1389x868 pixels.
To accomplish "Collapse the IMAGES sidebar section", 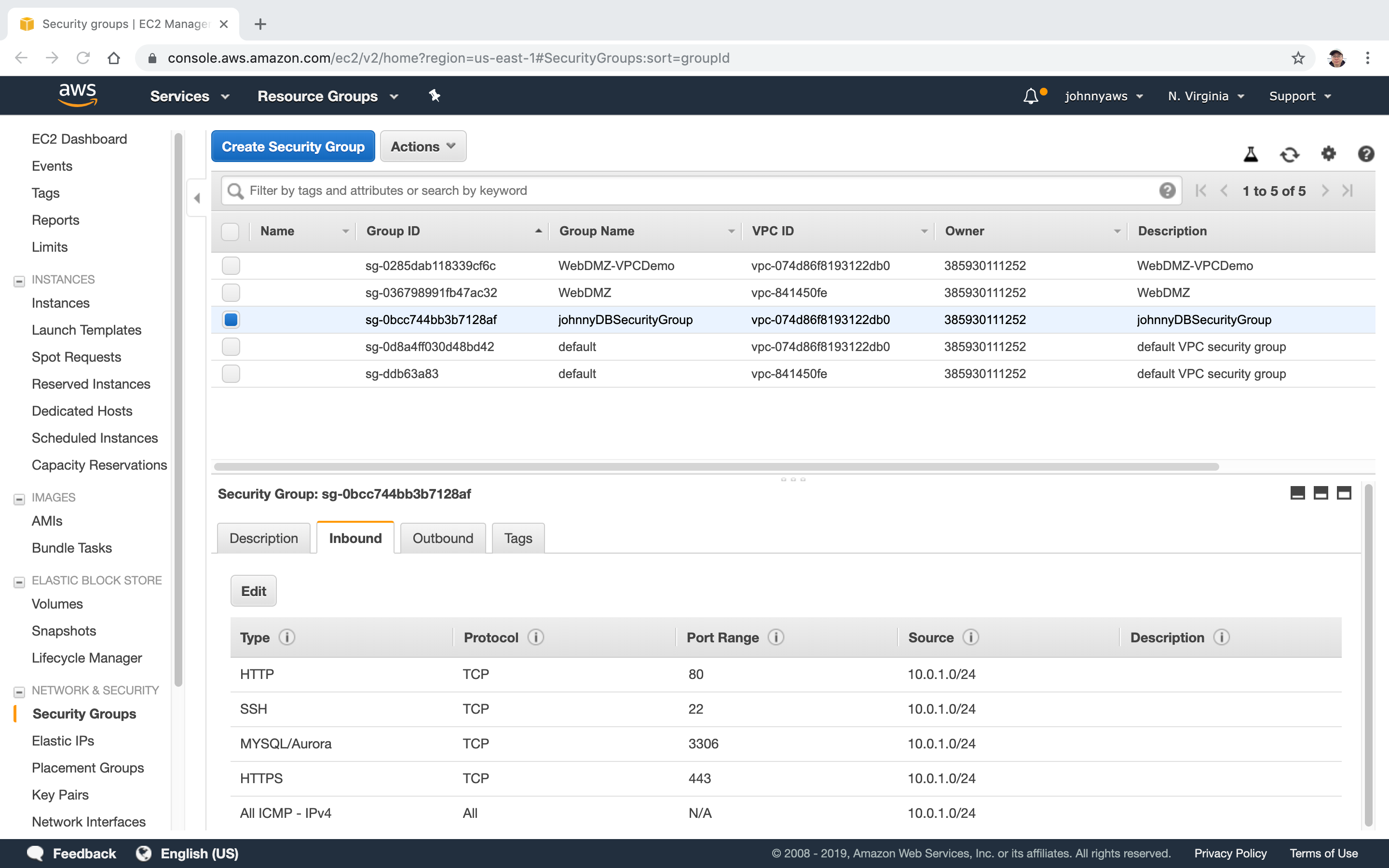I will pos(19,500).
